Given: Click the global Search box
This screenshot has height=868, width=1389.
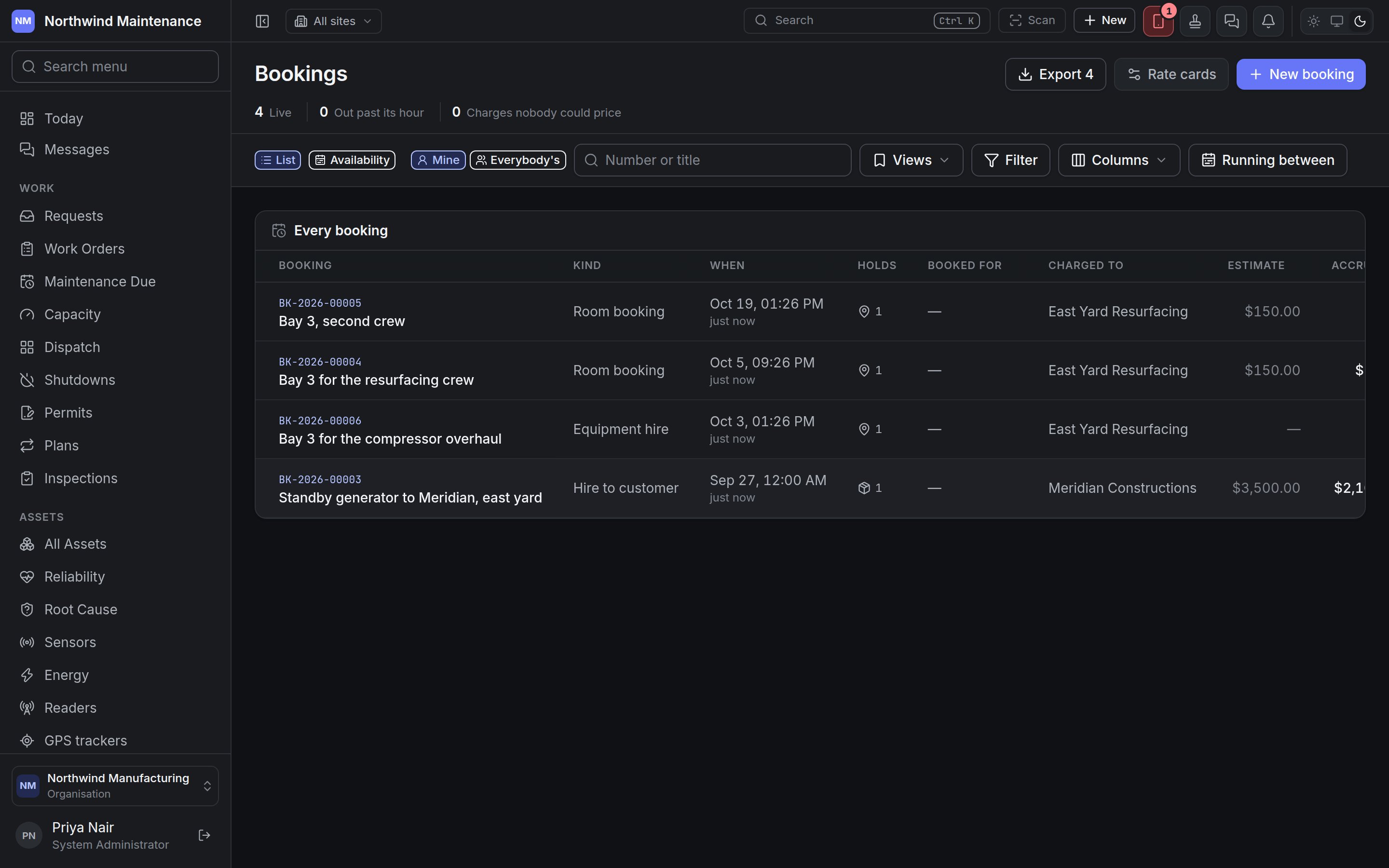Looking at the screenshot, I should [x=867, y=21].
